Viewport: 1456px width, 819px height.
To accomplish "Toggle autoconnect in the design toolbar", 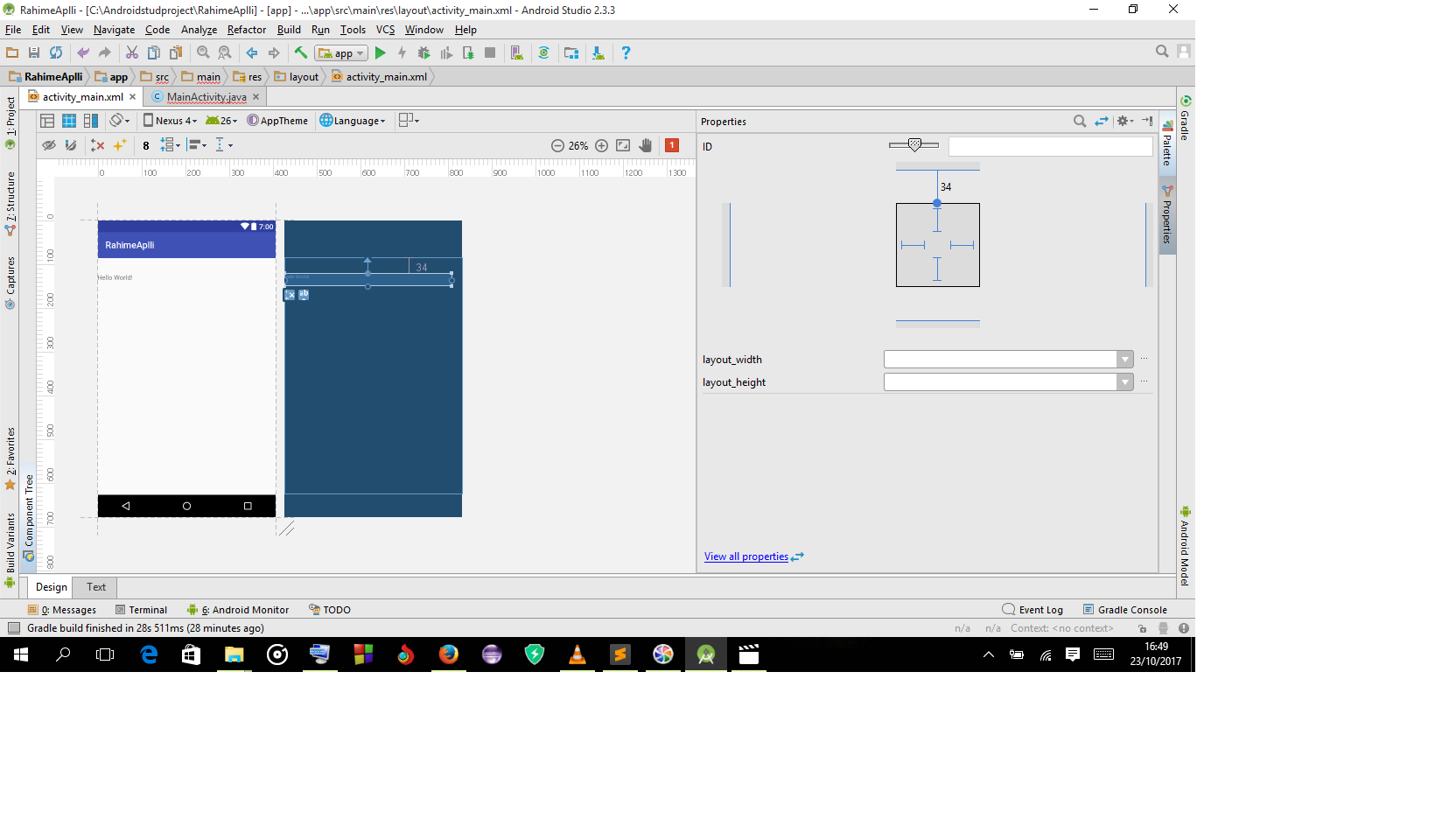I will [71, 145].
